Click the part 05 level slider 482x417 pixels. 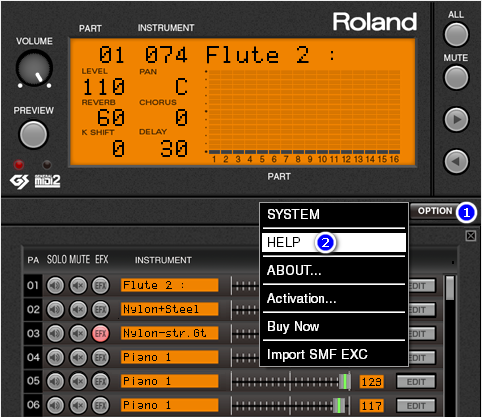291,381
